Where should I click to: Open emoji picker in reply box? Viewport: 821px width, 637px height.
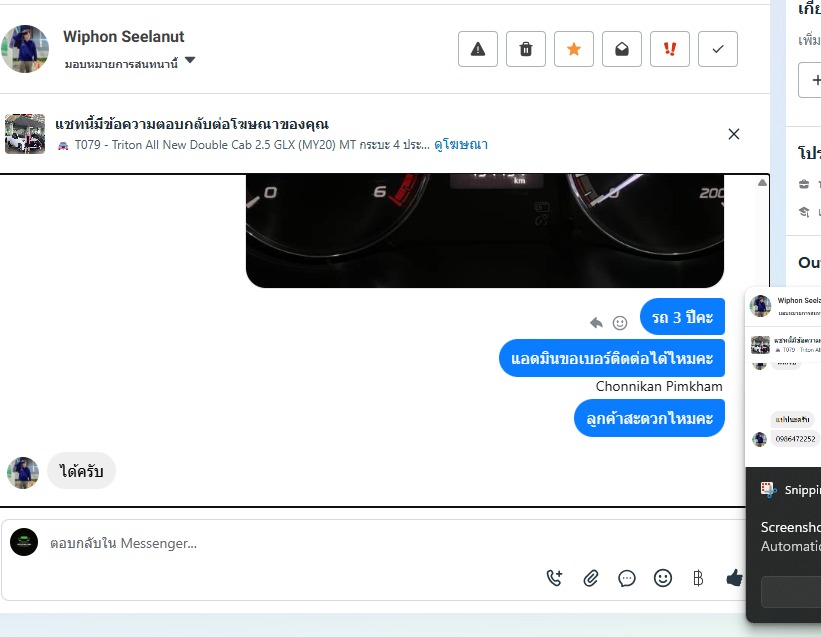(663, 578)
